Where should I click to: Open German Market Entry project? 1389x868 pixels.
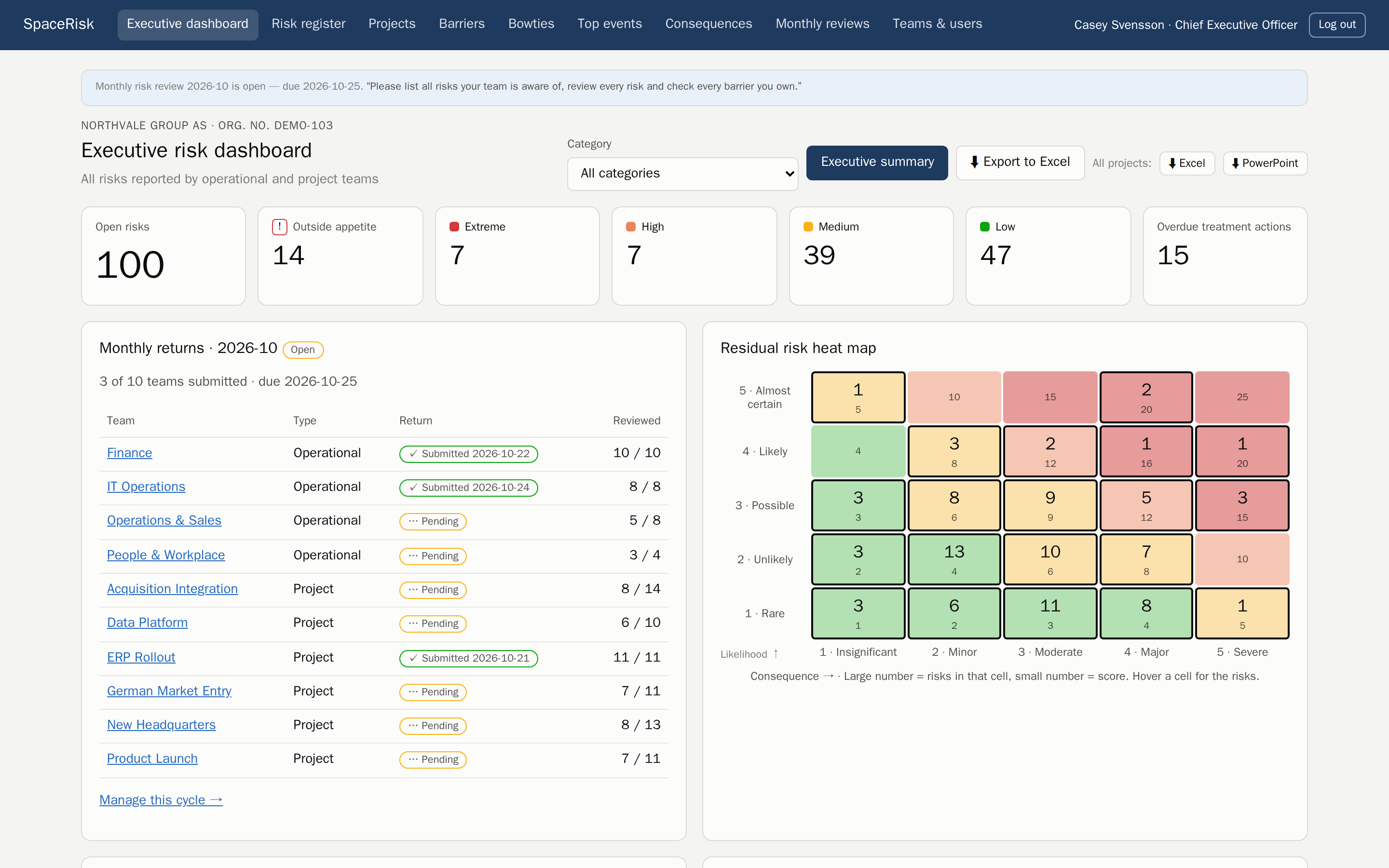pos(169,691)
